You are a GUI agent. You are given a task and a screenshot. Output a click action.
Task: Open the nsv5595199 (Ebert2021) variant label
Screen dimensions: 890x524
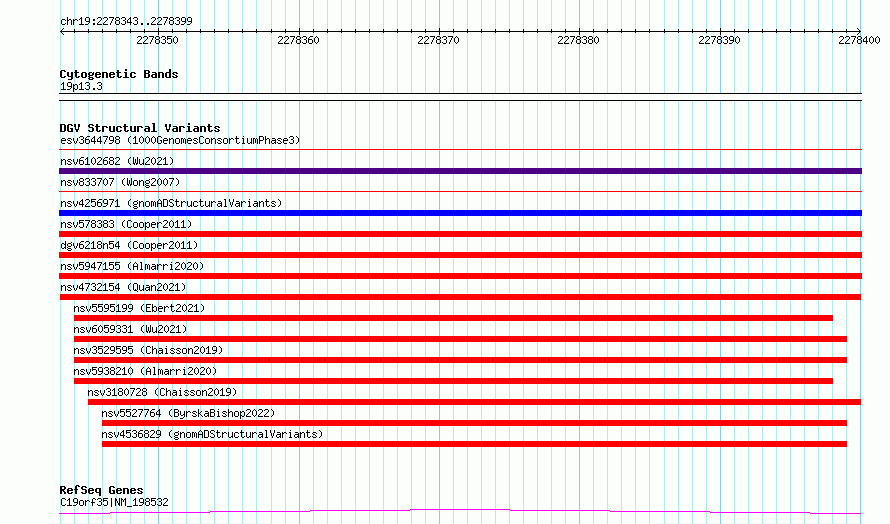pos(139,308)
